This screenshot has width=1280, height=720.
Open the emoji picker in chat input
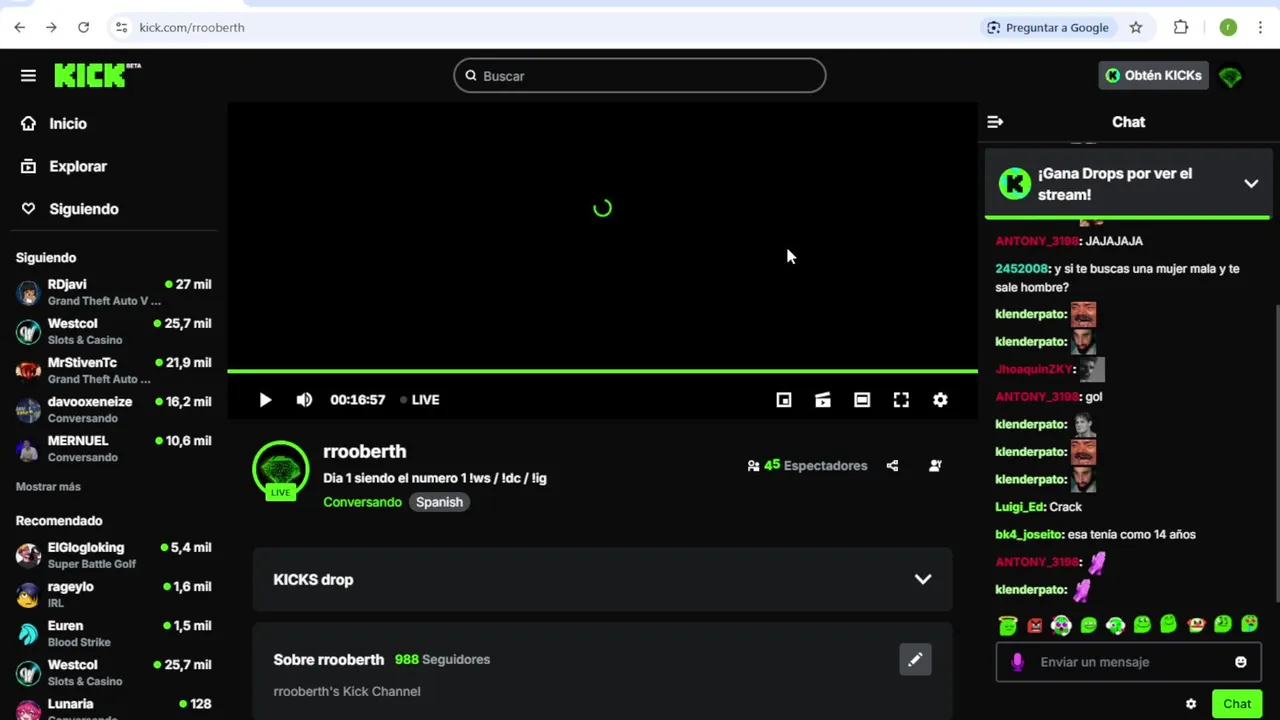[x=1241, y=662]
